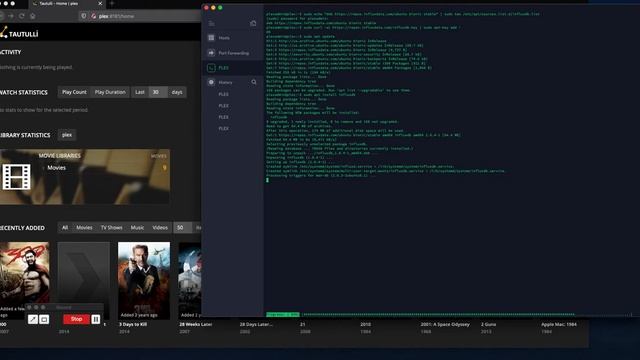This screenshot has width=640, height=360.
Task: Click the PLEX terminal session icon
Action: [x=211, y=68]
